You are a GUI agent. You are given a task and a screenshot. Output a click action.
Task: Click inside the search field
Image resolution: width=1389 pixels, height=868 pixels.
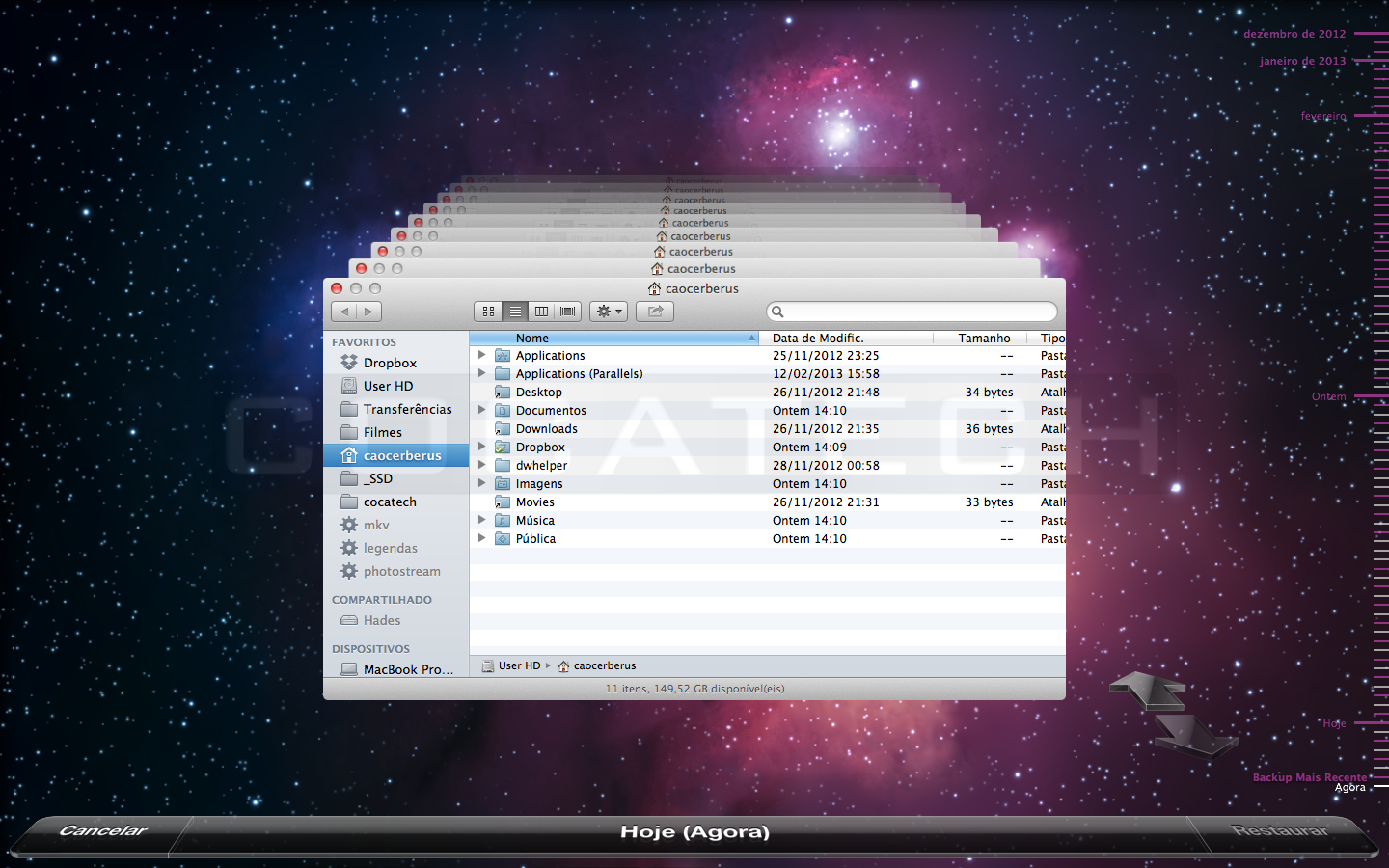click(x=911, y=312)
